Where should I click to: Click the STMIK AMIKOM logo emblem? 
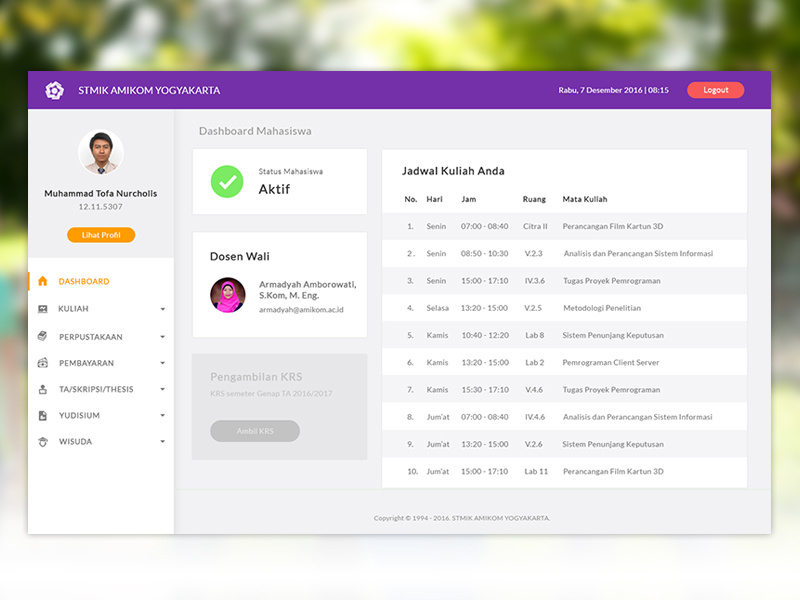click(54, 90)
